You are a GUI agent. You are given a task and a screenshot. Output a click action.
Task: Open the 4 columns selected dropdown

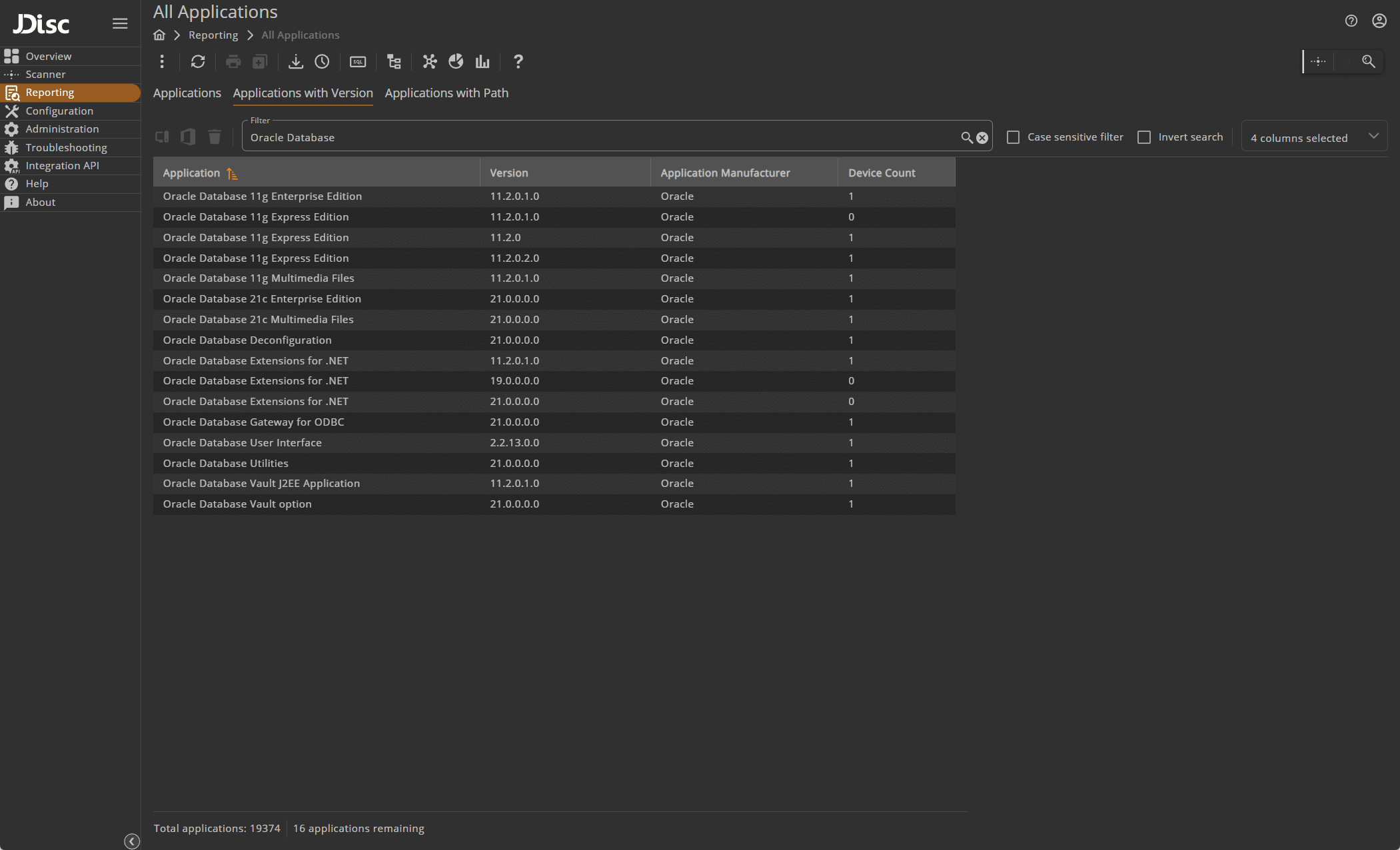coord(1313,137)
